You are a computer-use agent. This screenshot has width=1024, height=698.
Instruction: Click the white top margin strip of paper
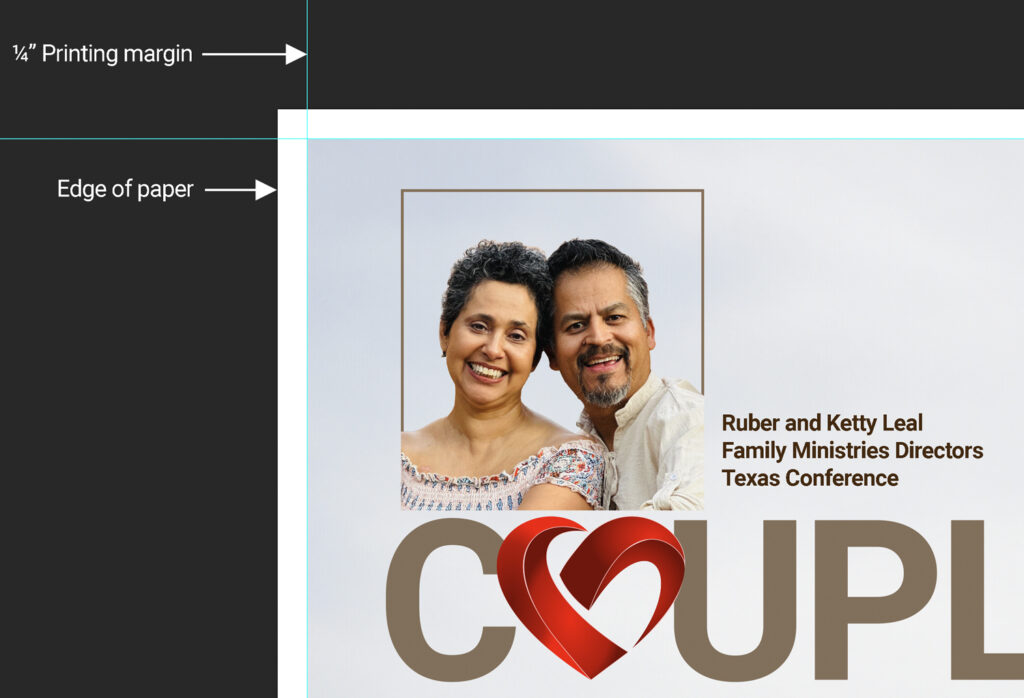point(650,123)
